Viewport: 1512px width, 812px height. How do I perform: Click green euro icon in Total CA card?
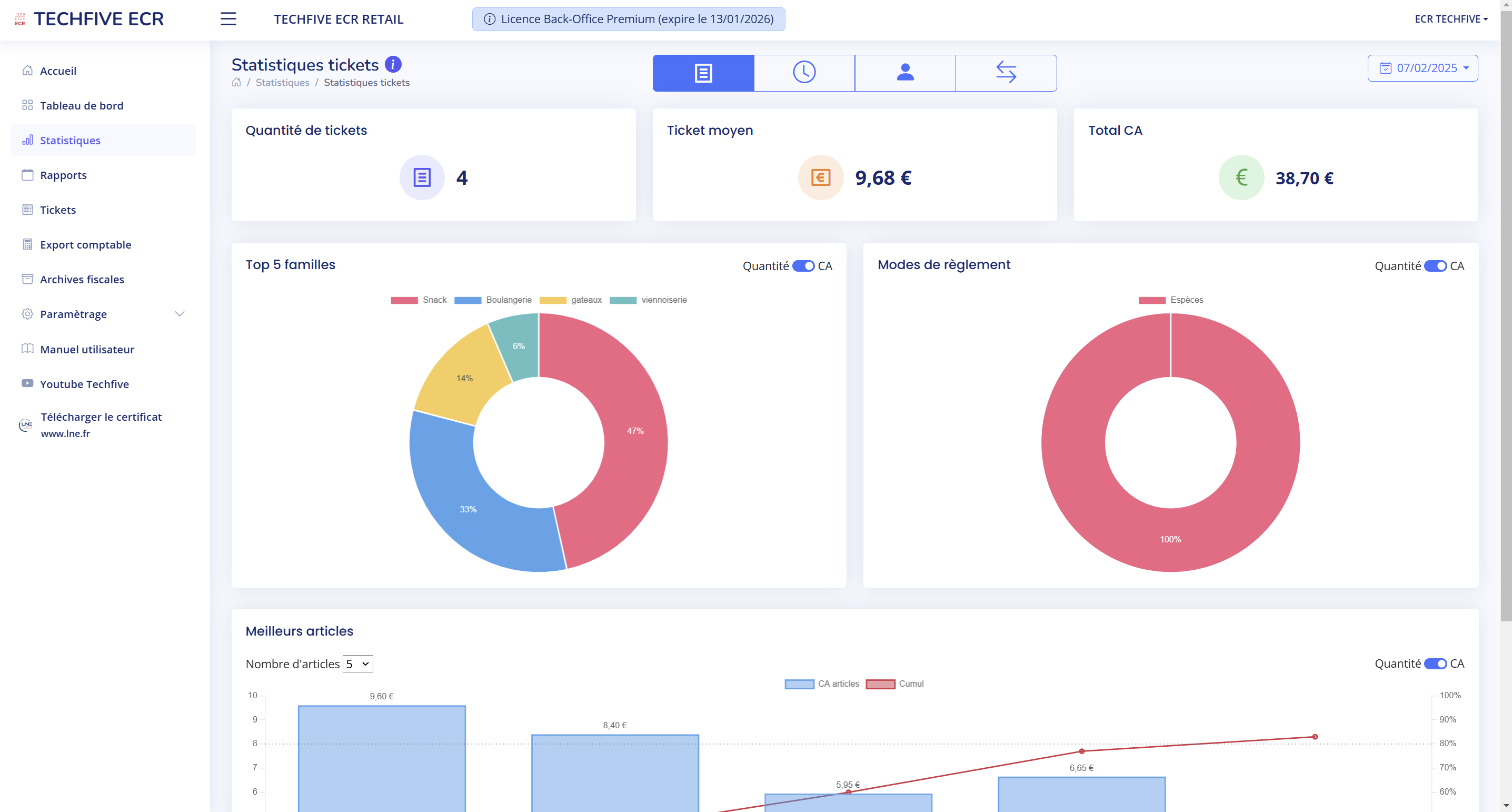pos(1241,177)
